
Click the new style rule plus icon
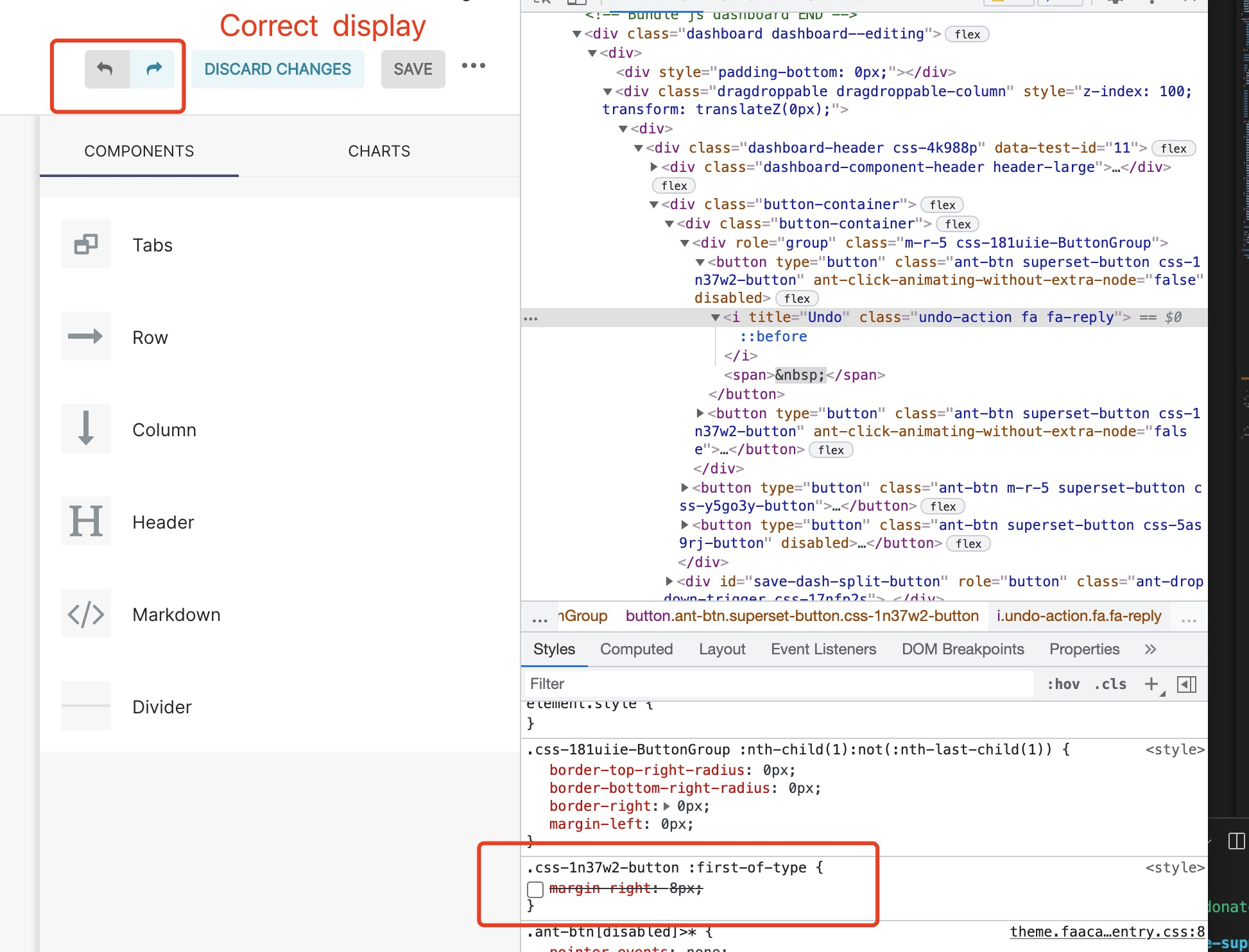click(x=1151, y=684)
